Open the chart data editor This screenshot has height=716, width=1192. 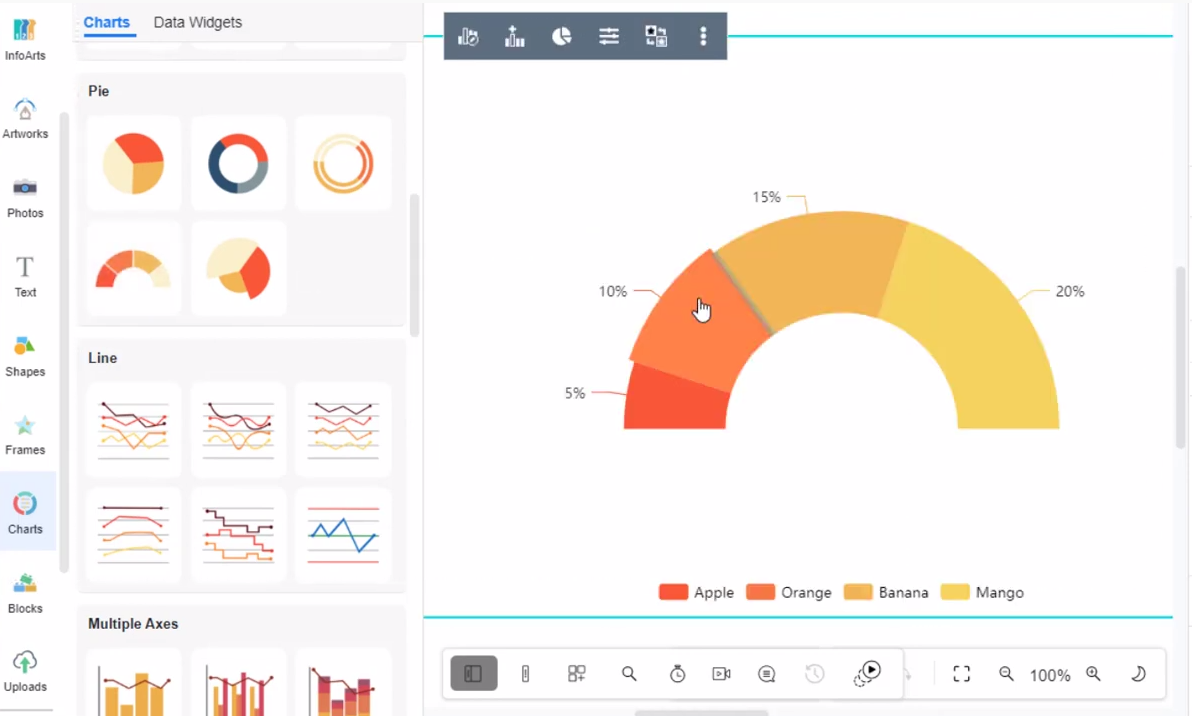point(468,36)
